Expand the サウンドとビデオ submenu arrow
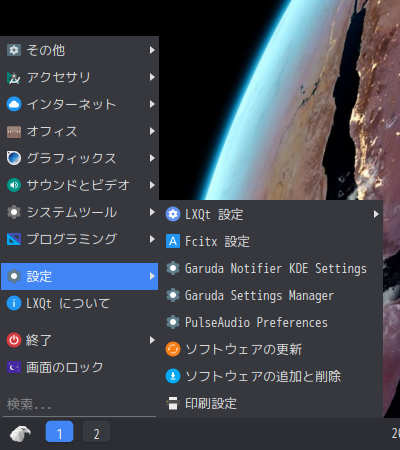The height and width of the screenshot is (450, 400). [152, 185]
